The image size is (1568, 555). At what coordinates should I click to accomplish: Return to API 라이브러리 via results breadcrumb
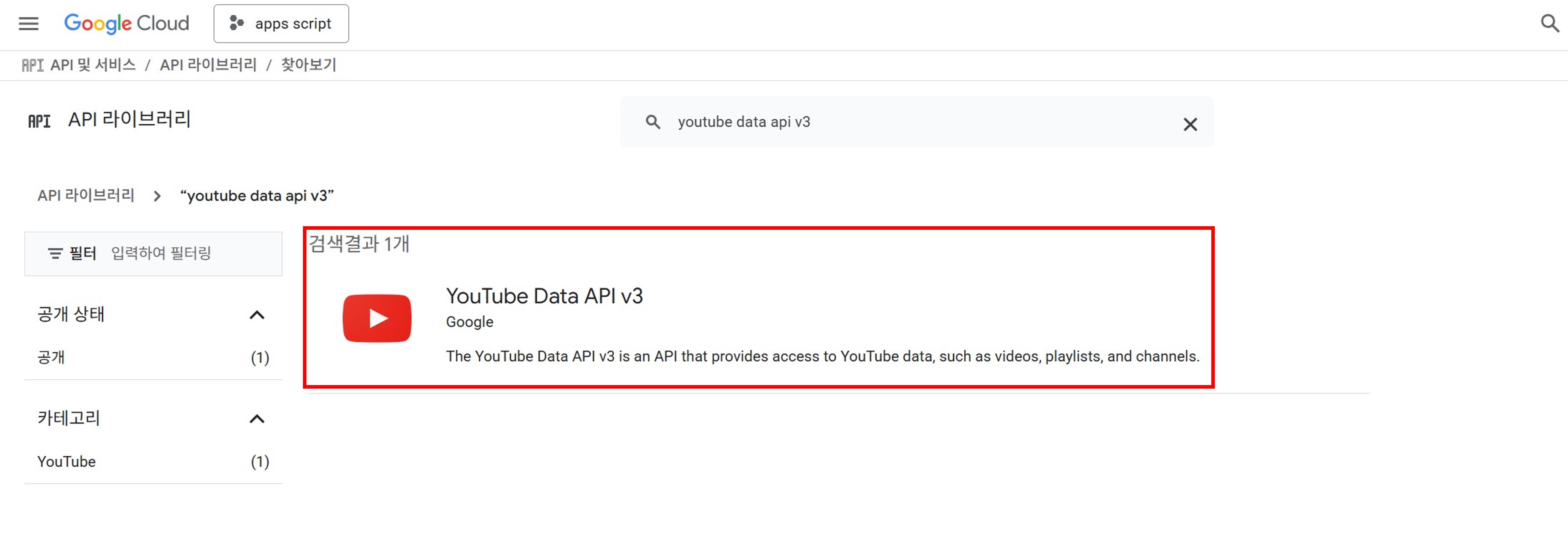[x=86, y=196]
